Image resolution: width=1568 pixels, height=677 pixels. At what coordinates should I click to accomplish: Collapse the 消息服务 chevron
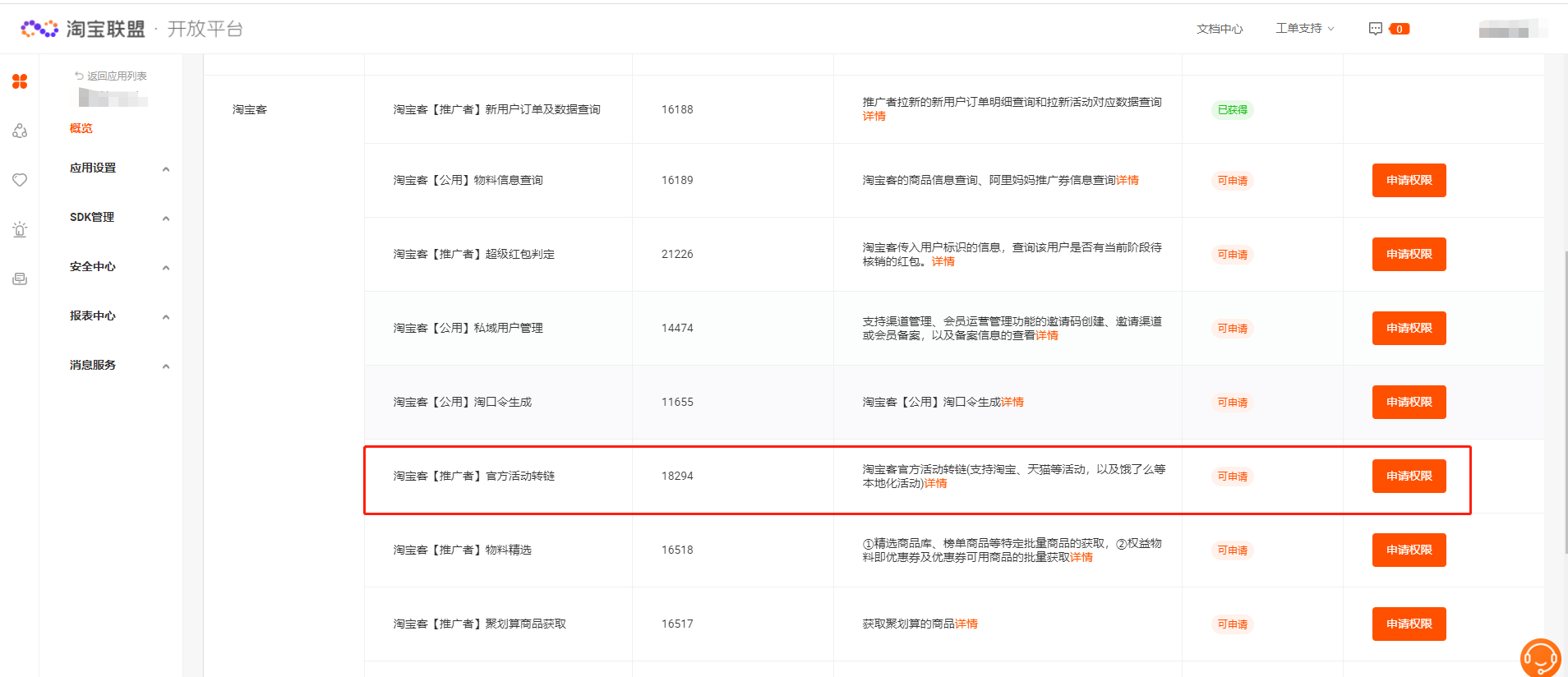(x=166, y=366)
